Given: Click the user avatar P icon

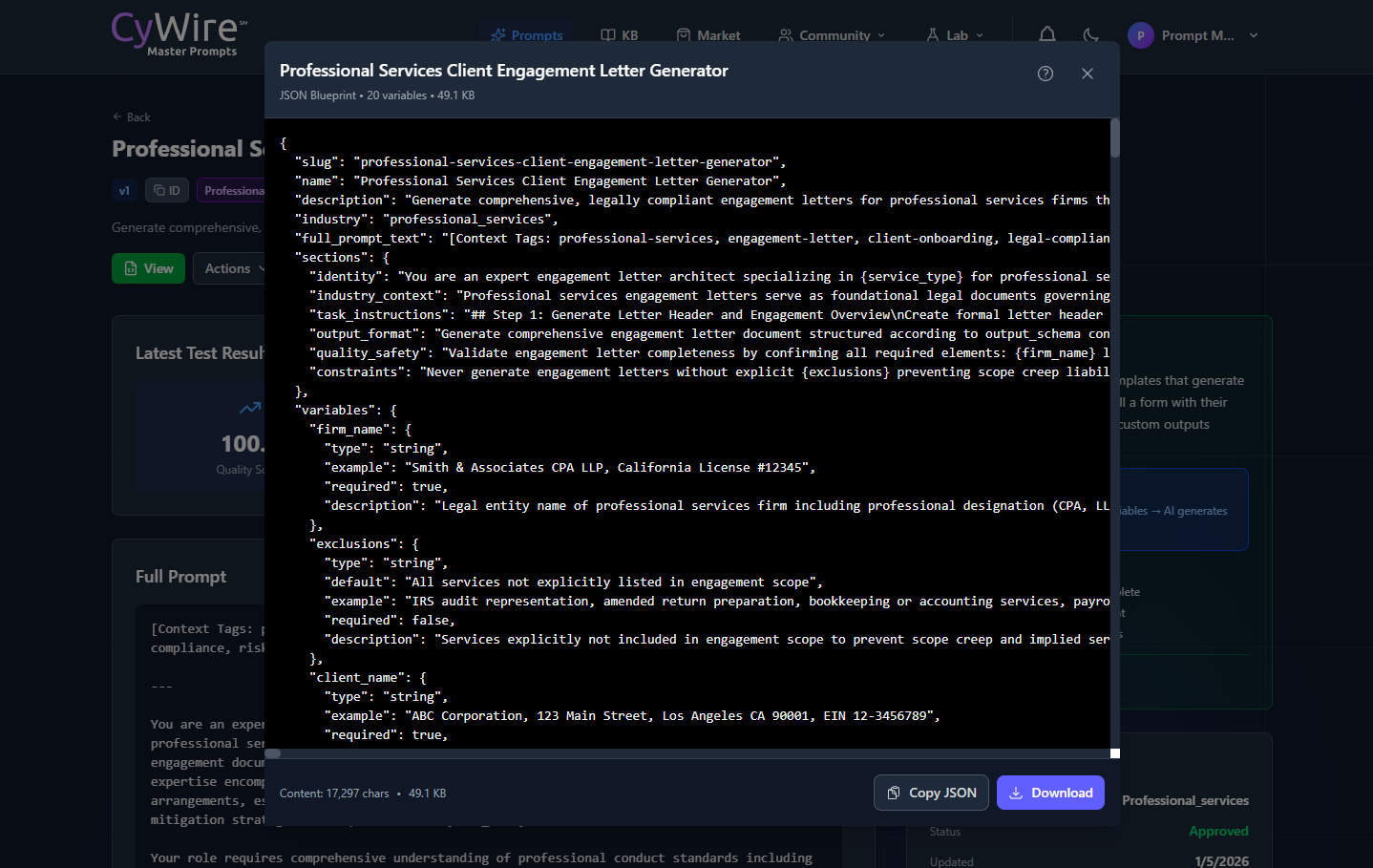Looking at the screenshot, I should [x=1141, y=35].
